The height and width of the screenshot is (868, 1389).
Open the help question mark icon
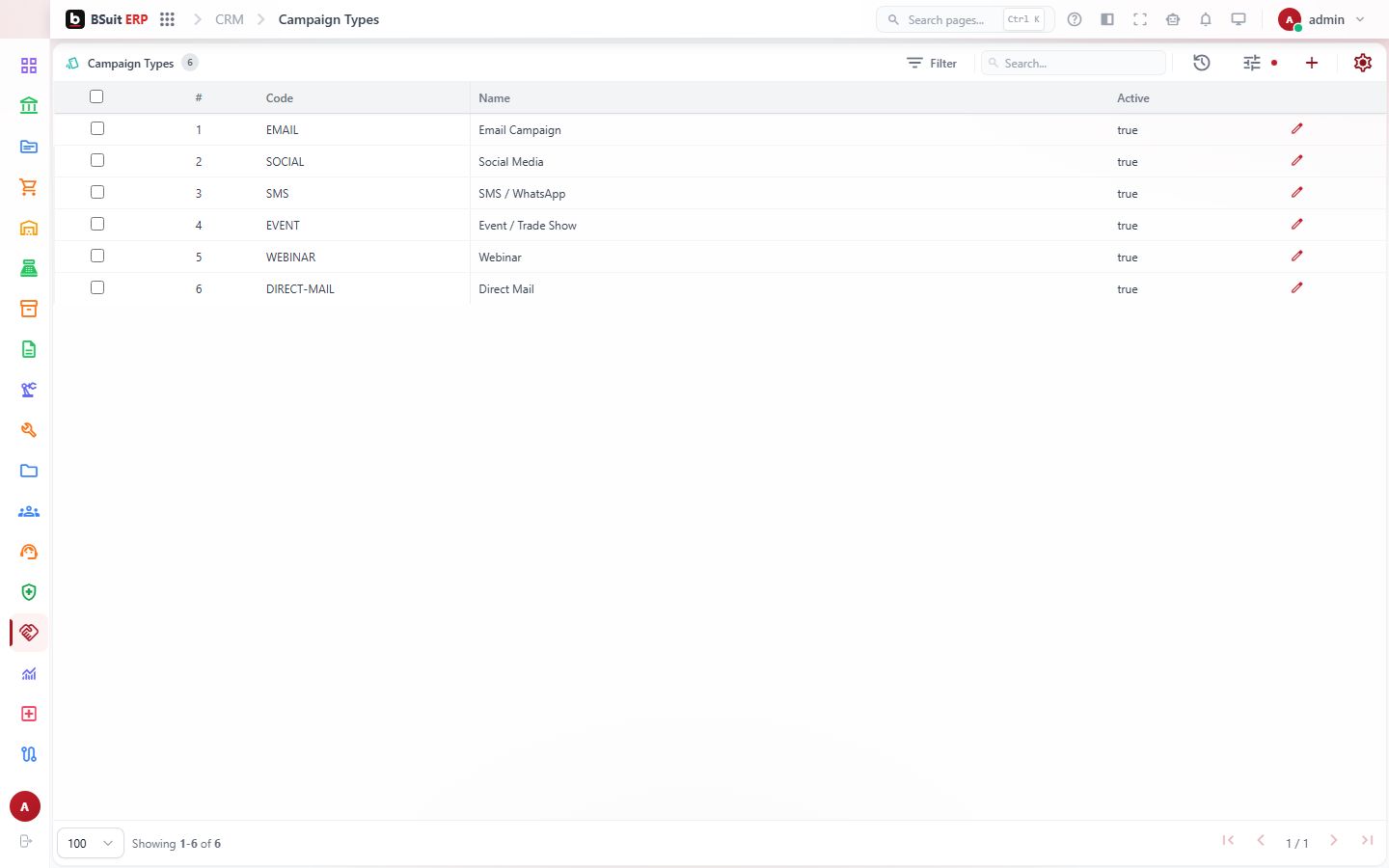pyautogui.click(x=1075, y=19)
